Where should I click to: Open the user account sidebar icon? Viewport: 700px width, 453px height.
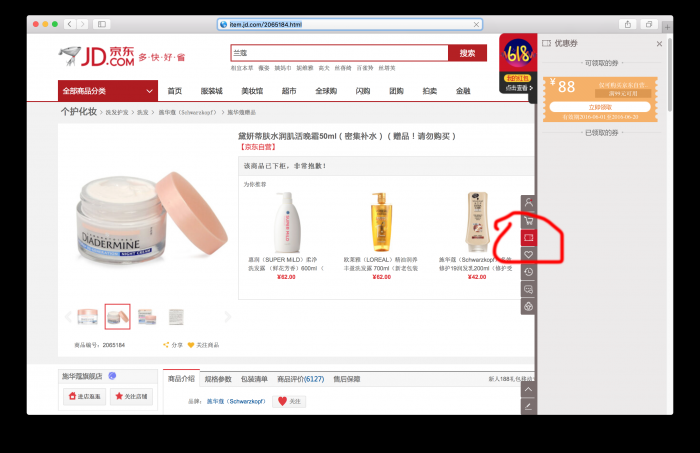point(529,203)
